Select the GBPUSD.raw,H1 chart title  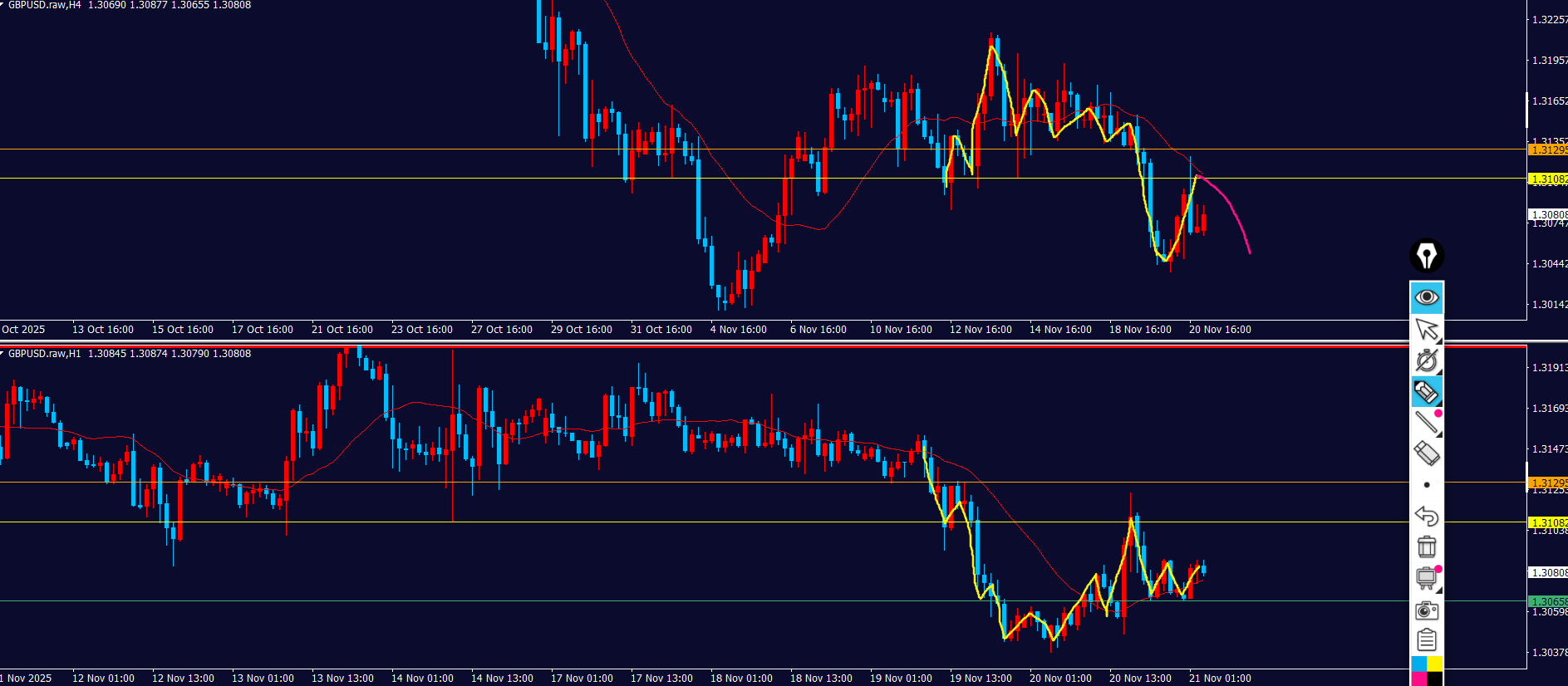45,354
